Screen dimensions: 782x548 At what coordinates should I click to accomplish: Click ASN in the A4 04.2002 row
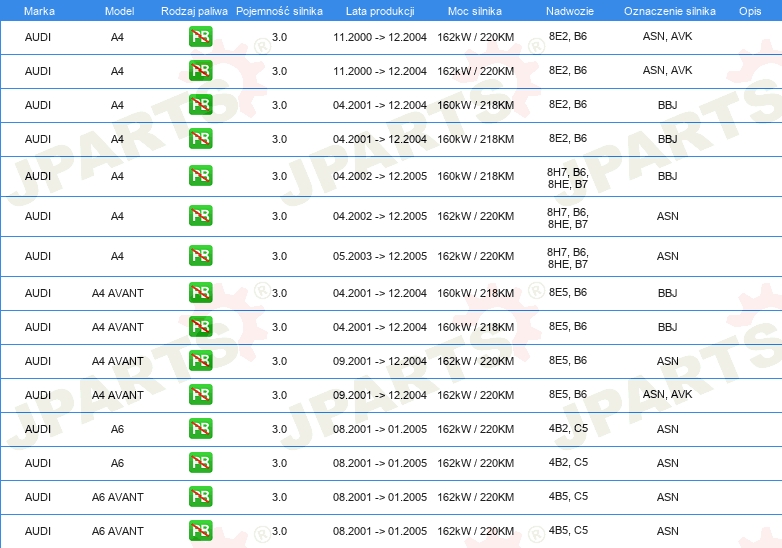[667, 216]
